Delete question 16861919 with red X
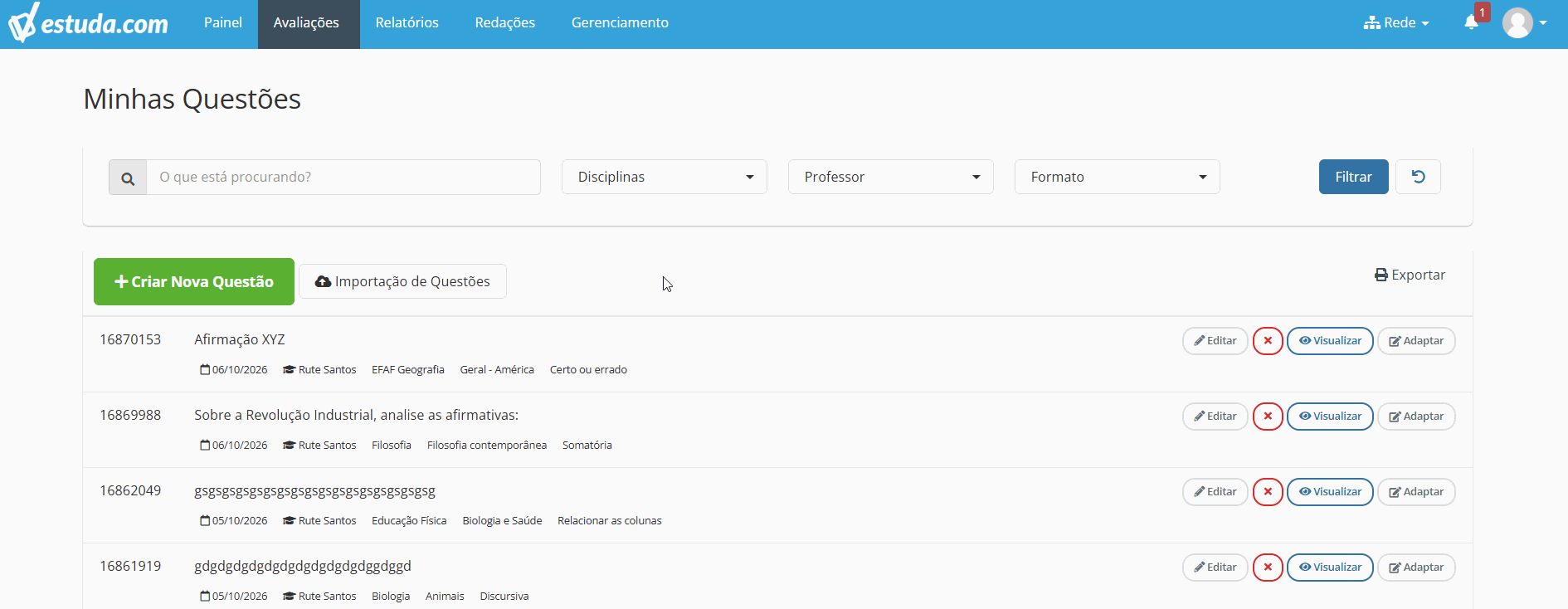The height and width of the screenshot is (609, 1568). coord(1268,568)
